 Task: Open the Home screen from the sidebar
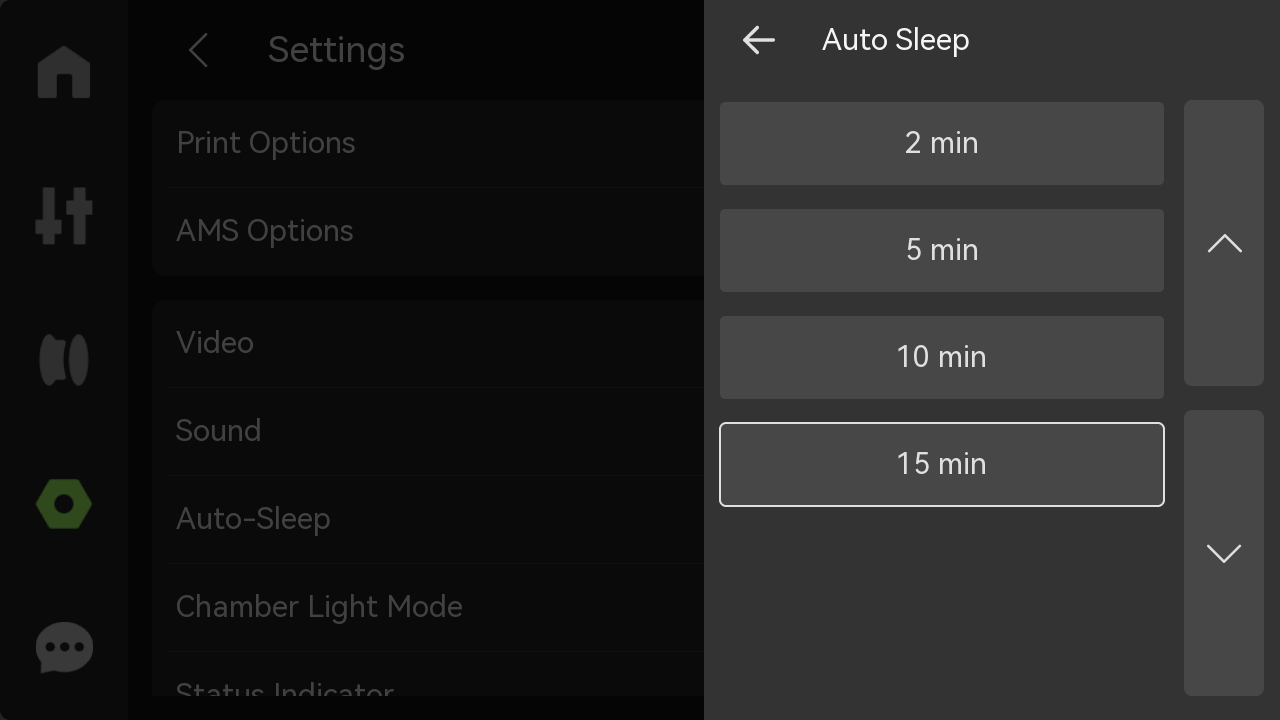click(64, 72)
